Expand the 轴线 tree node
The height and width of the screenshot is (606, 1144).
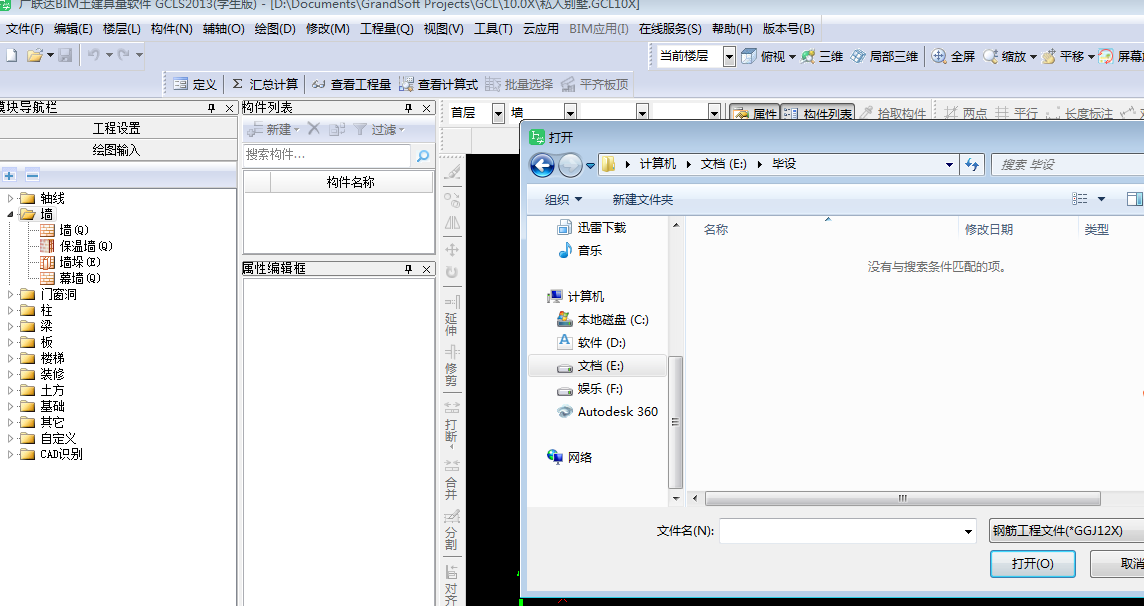(10, 198)
